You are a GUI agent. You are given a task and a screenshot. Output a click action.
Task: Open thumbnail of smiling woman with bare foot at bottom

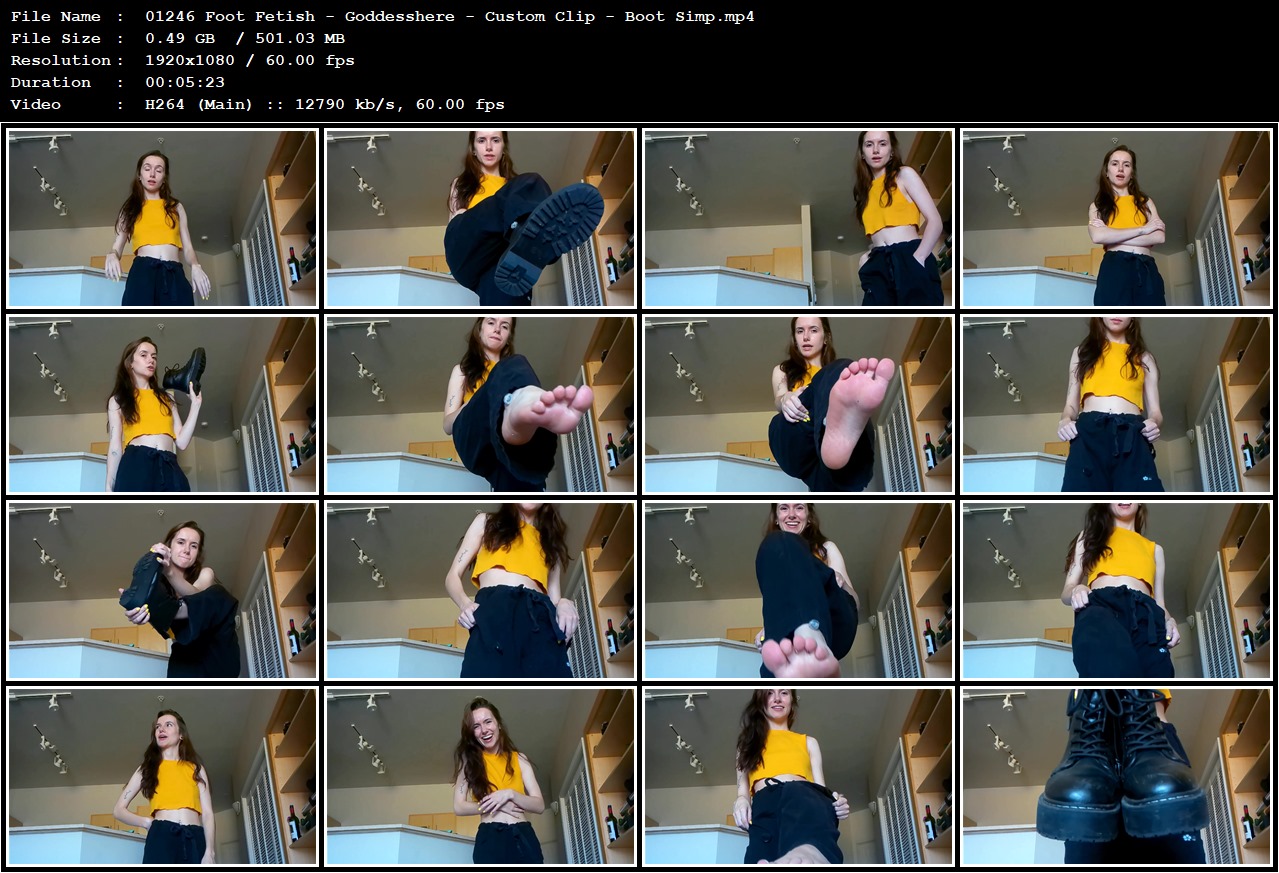pyautogui.click(x=798, y=590)
